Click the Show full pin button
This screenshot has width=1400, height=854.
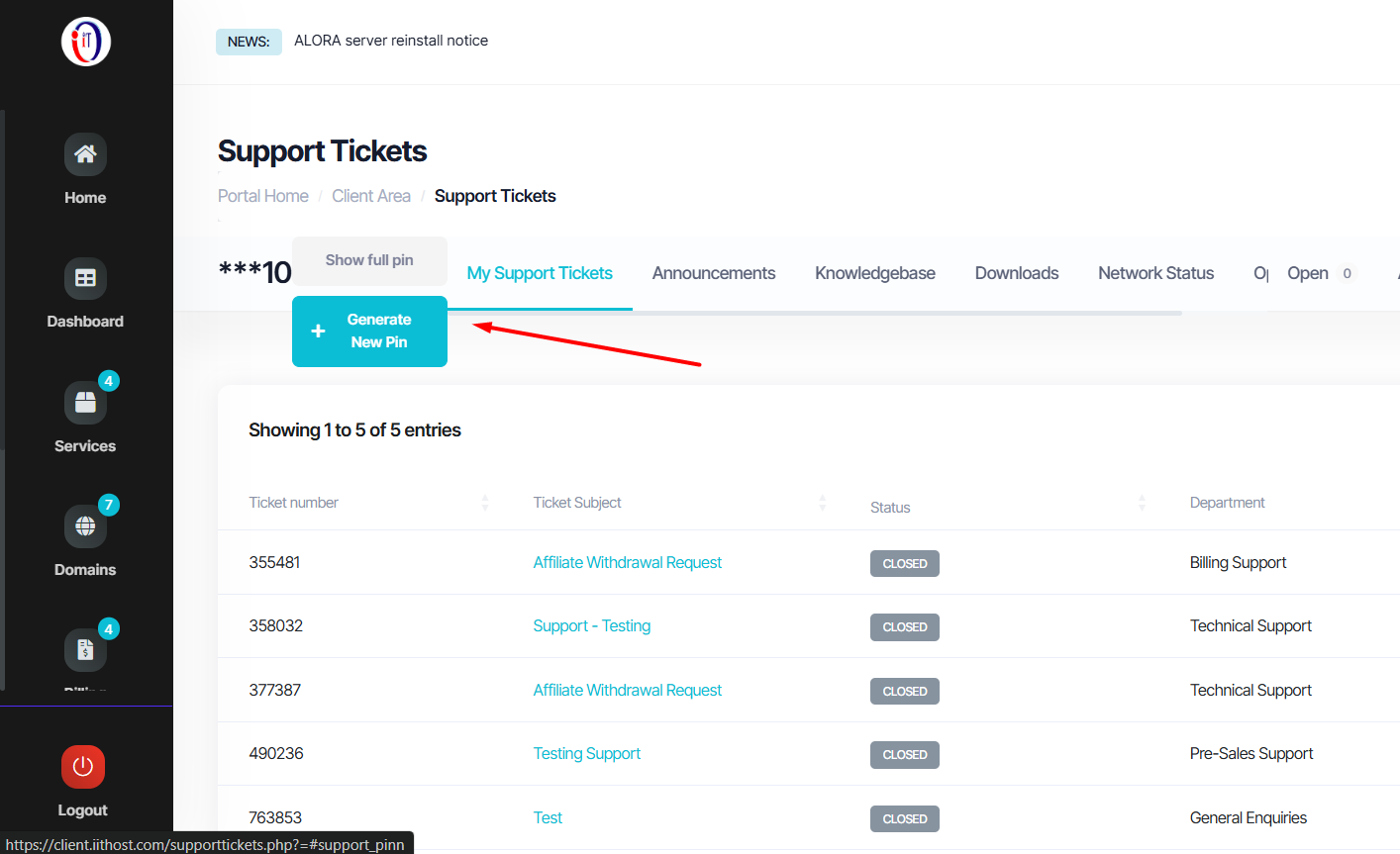pyautogui.click(x=369, y=260)
